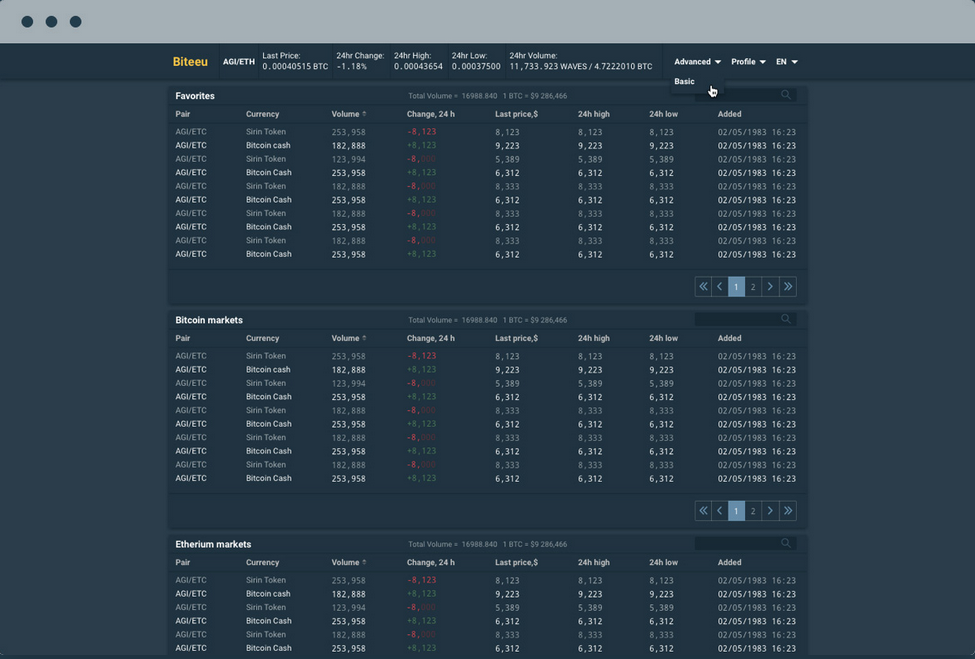Go to previous page in Favorites pagination
The width and height of the screenshot is (975, 659).
[719, 287]
